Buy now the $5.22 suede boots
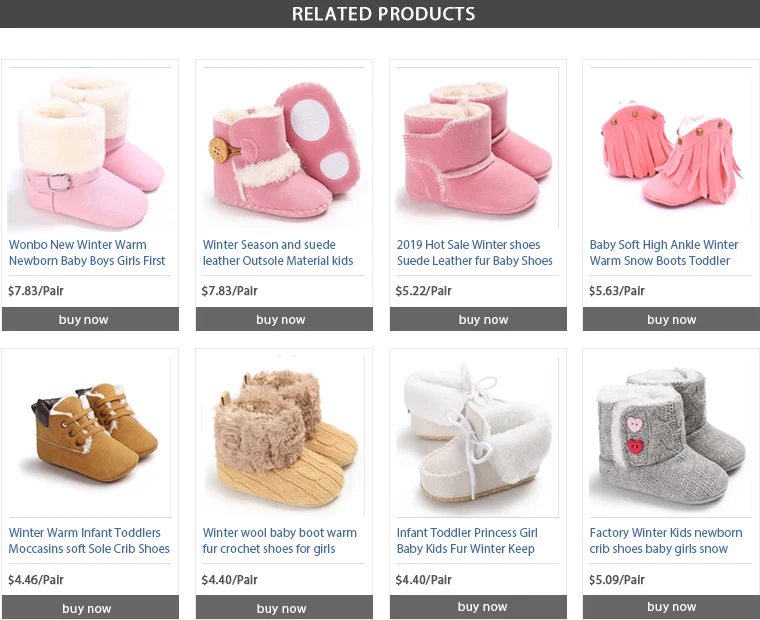 click(478, 319)
